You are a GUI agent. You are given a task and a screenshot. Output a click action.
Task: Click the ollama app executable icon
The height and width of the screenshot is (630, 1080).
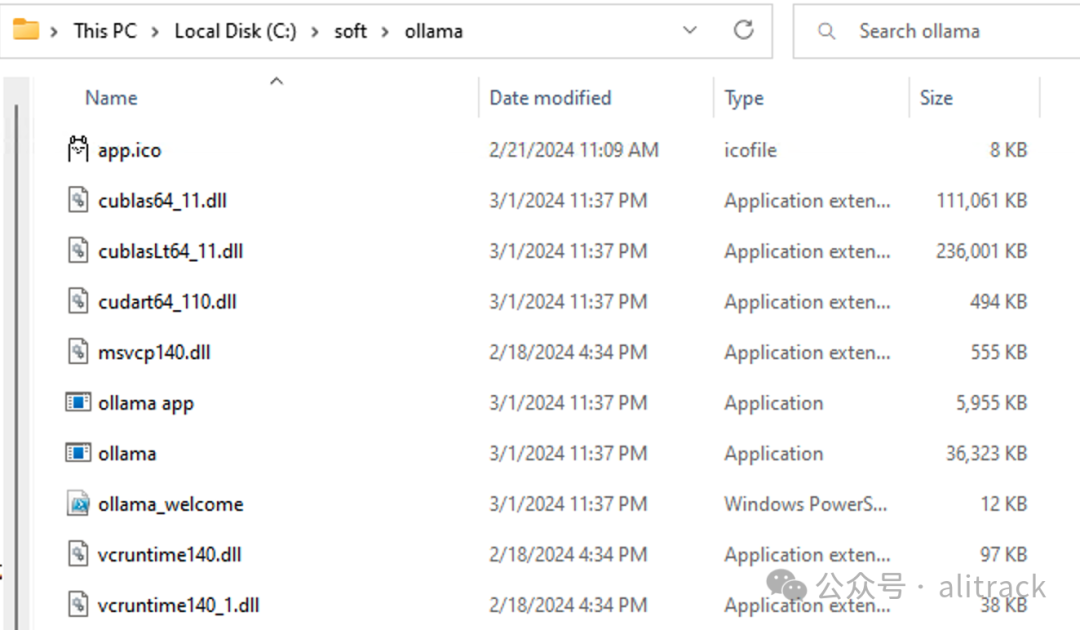[78, 403]
